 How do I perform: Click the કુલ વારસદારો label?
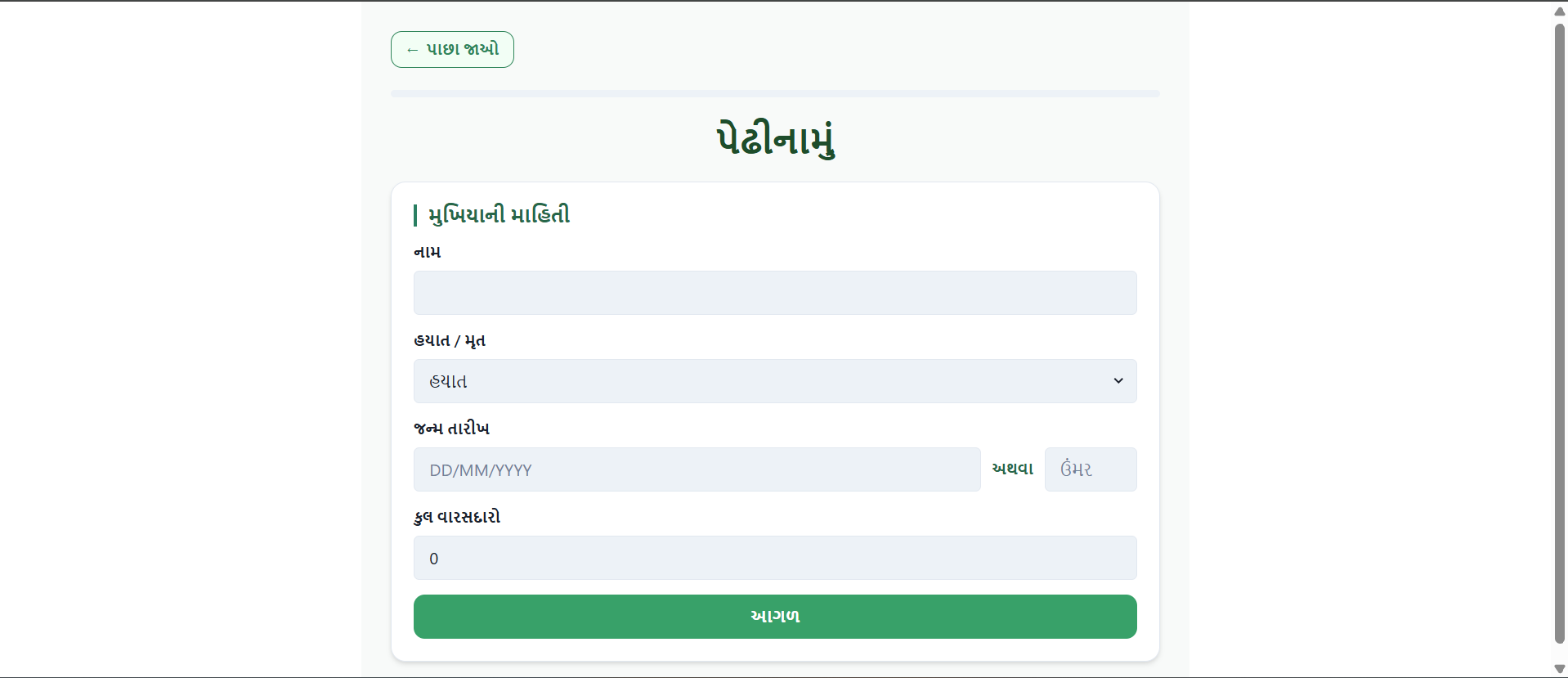point(456,517)
